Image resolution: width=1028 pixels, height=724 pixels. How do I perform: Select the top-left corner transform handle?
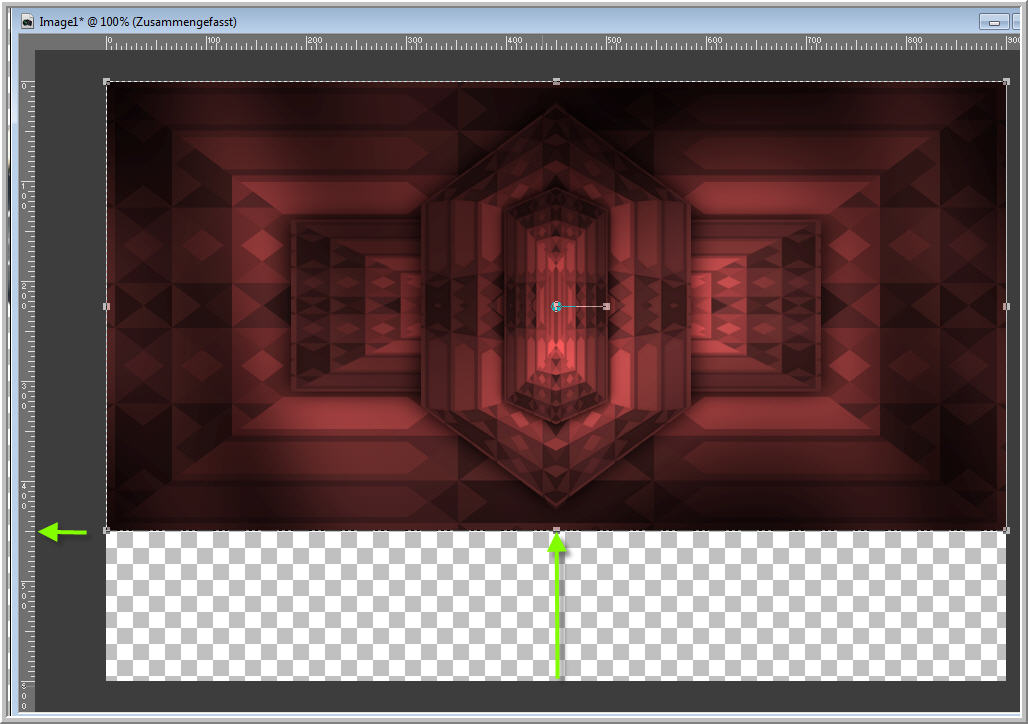click(107, 82)
